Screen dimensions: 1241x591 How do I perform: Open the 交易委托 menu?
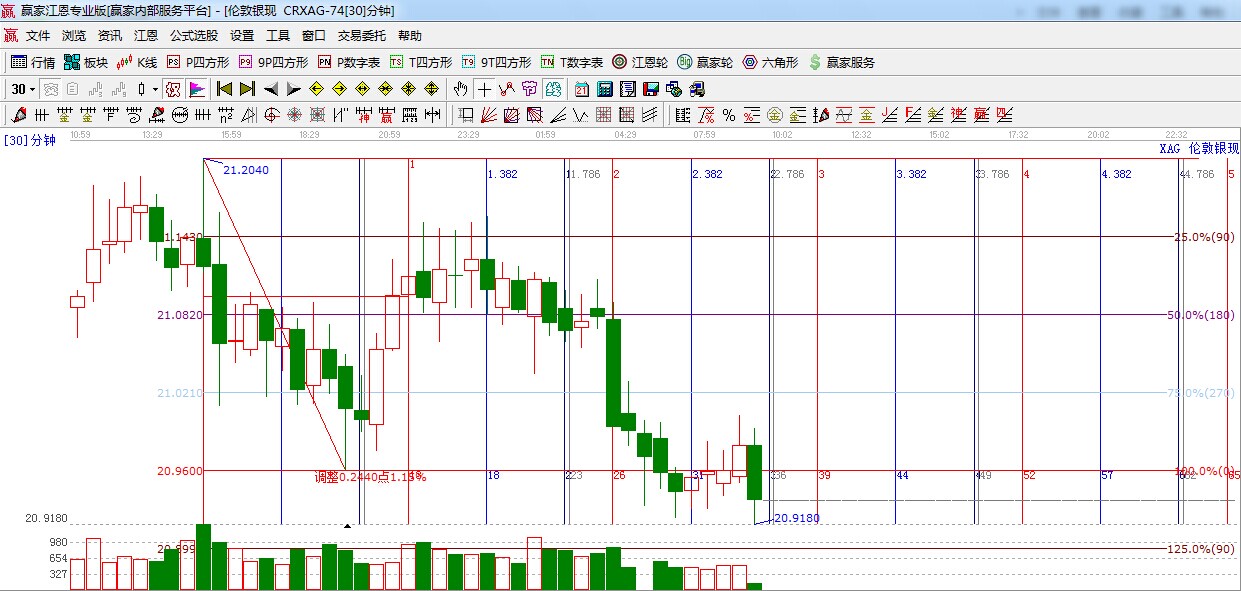tap(361, 36)
